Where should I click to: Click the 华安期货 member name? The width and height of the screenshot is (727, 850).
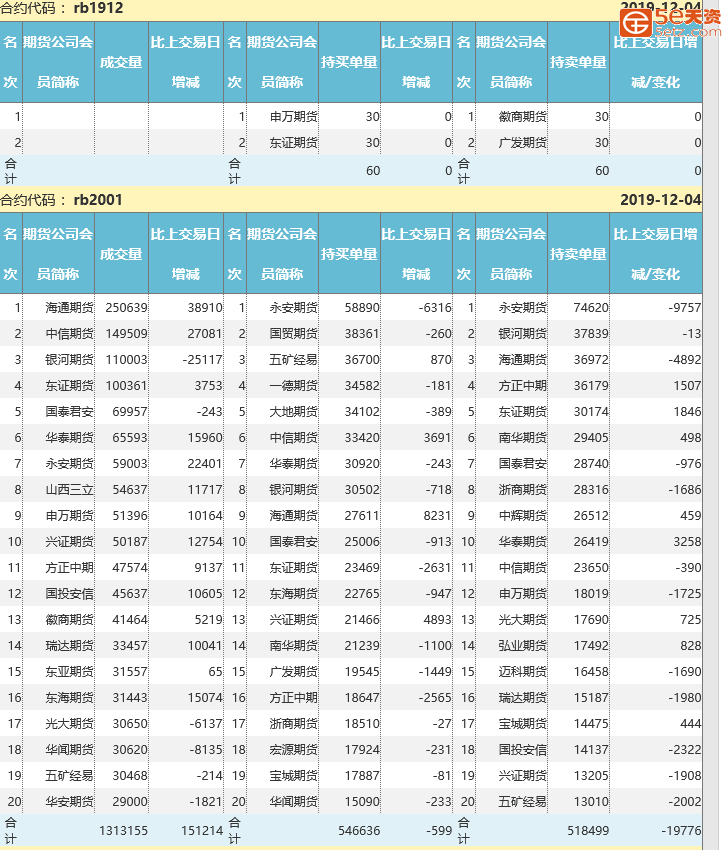(69, 802)
